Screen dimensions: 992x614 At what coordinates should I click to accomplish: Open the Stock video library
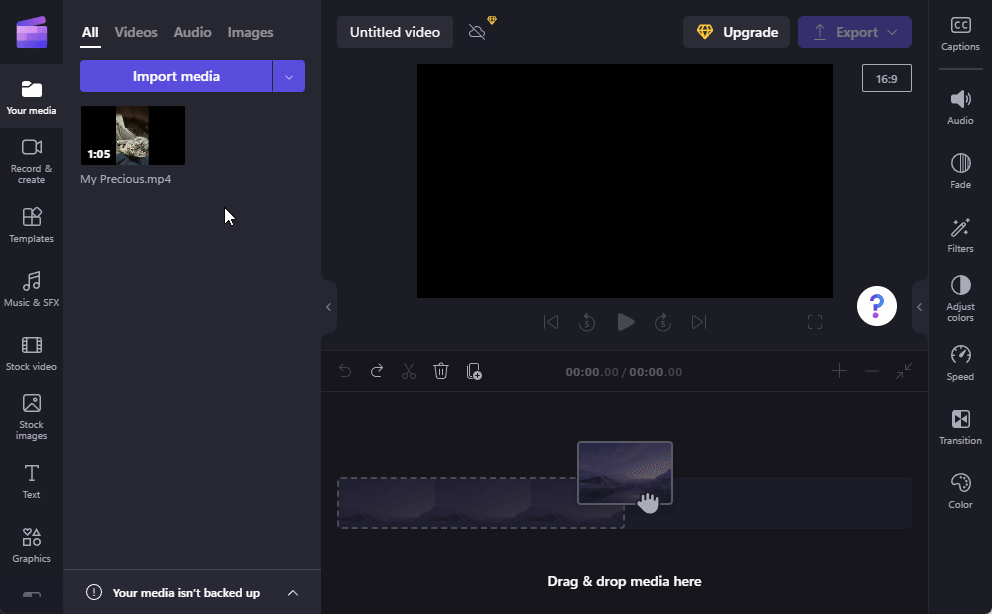31,352
